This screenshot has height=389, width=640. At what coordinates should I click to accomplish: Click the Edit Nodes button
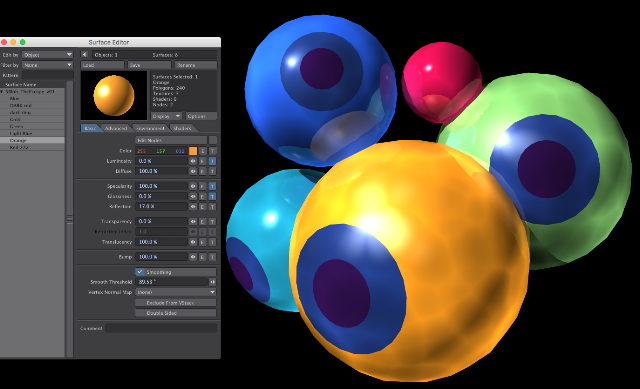(x=171, y=140)
